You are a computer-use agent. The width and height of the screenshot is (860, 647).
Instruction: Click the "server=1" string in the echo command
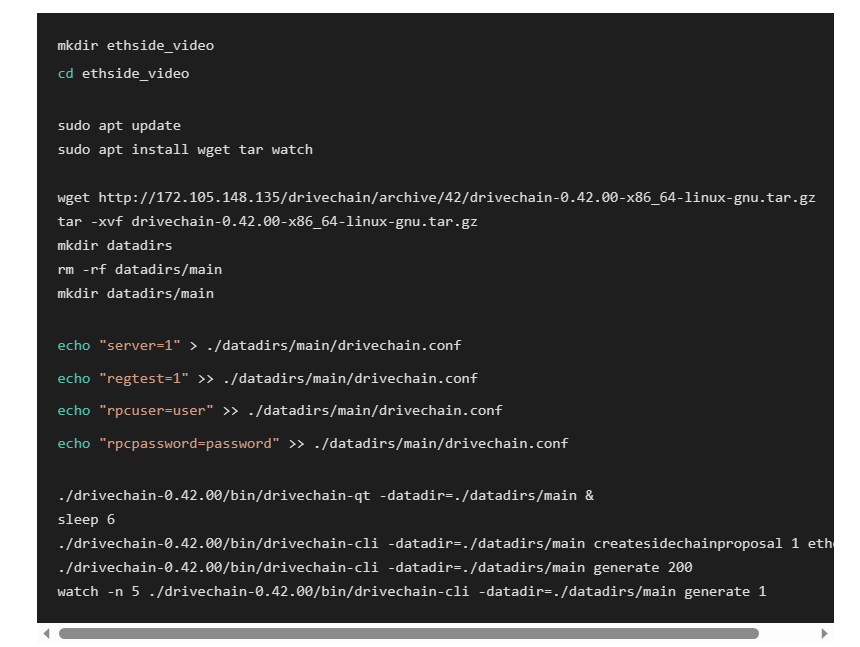(140, 345)
